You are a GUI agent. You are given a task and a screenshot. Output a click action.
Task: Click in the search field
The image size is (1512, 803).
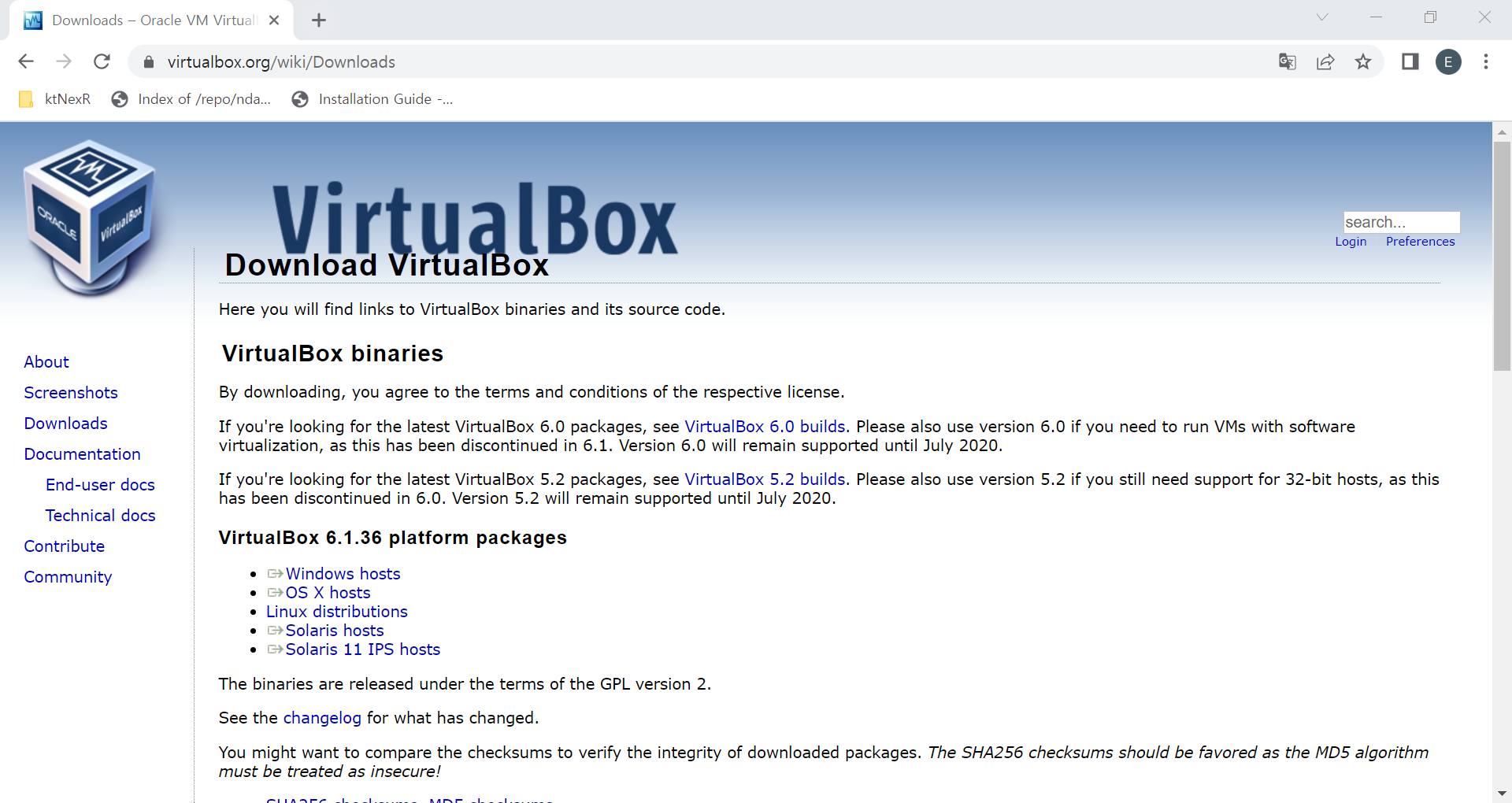click(x=1401, y=222)
